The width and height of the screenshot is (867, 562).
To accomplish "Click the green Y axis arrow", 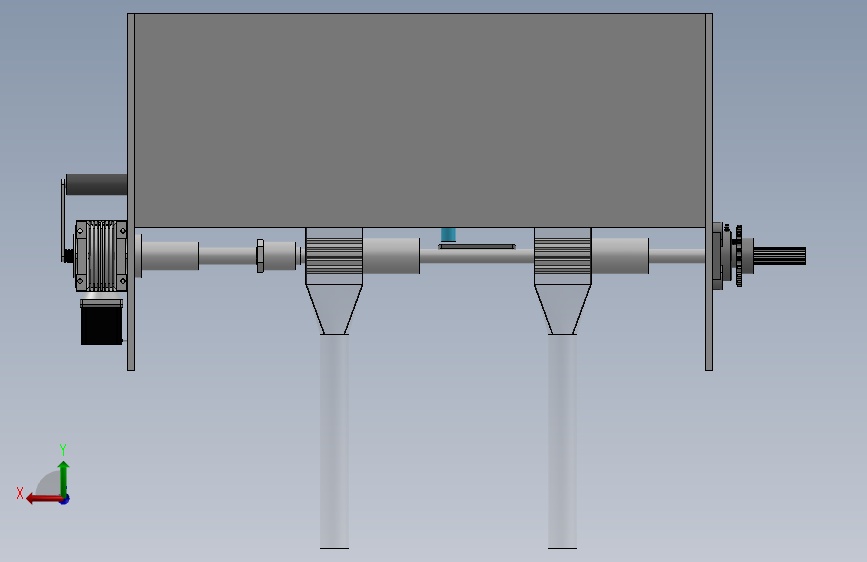I will tap(64, 479).
